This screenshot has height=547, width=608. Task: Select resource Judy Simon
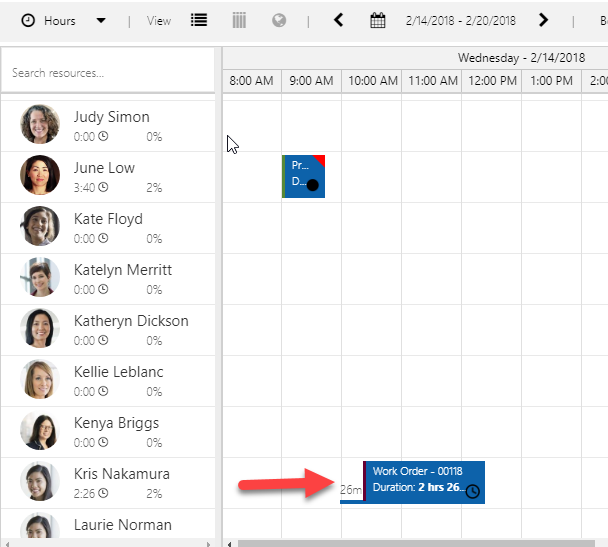(x=111, y=117)
